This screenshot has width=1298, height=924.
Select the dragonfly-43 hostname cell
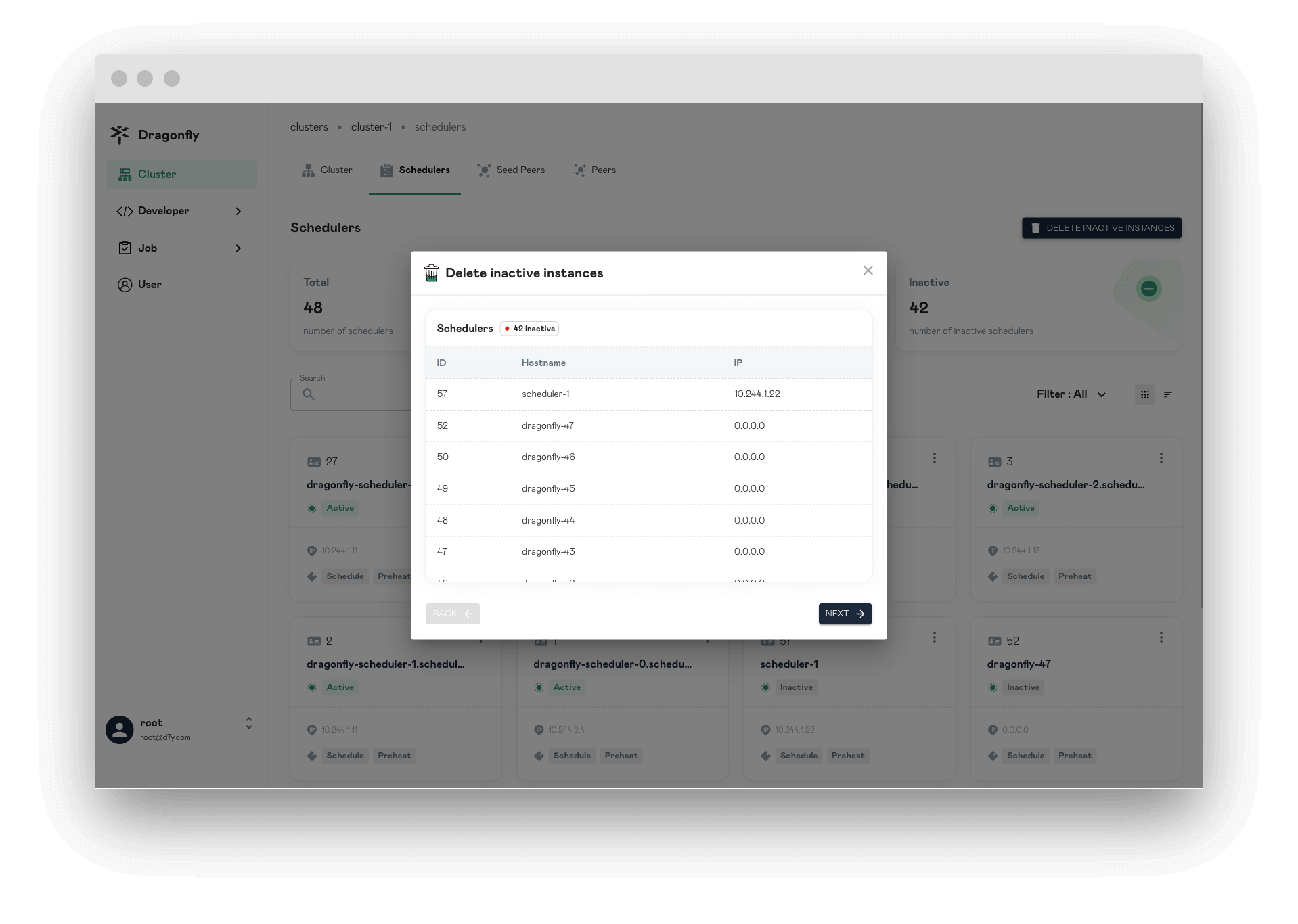tap(548, 552)
